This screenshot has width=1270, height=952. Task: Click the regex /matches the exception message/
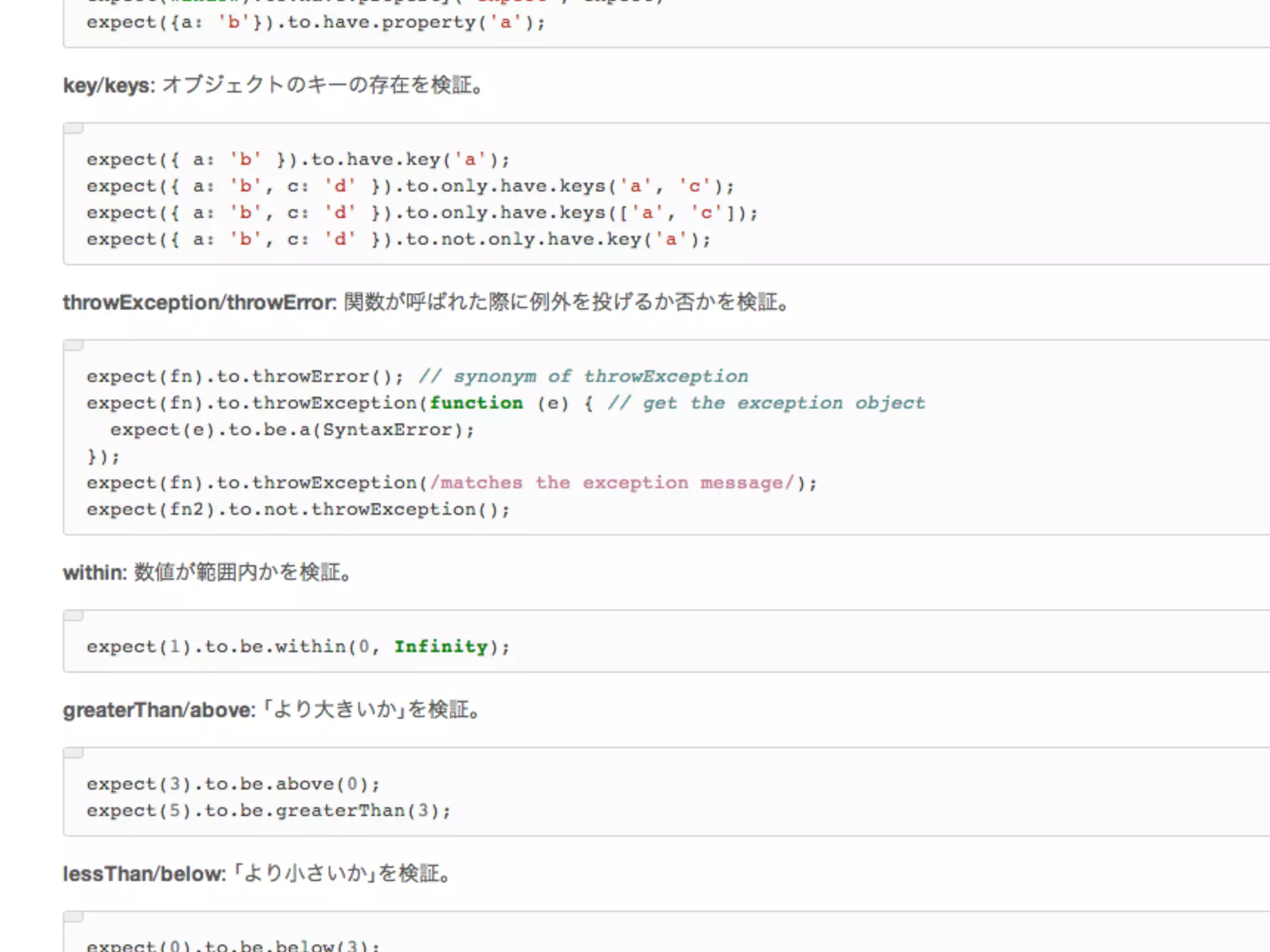(612, 483)
